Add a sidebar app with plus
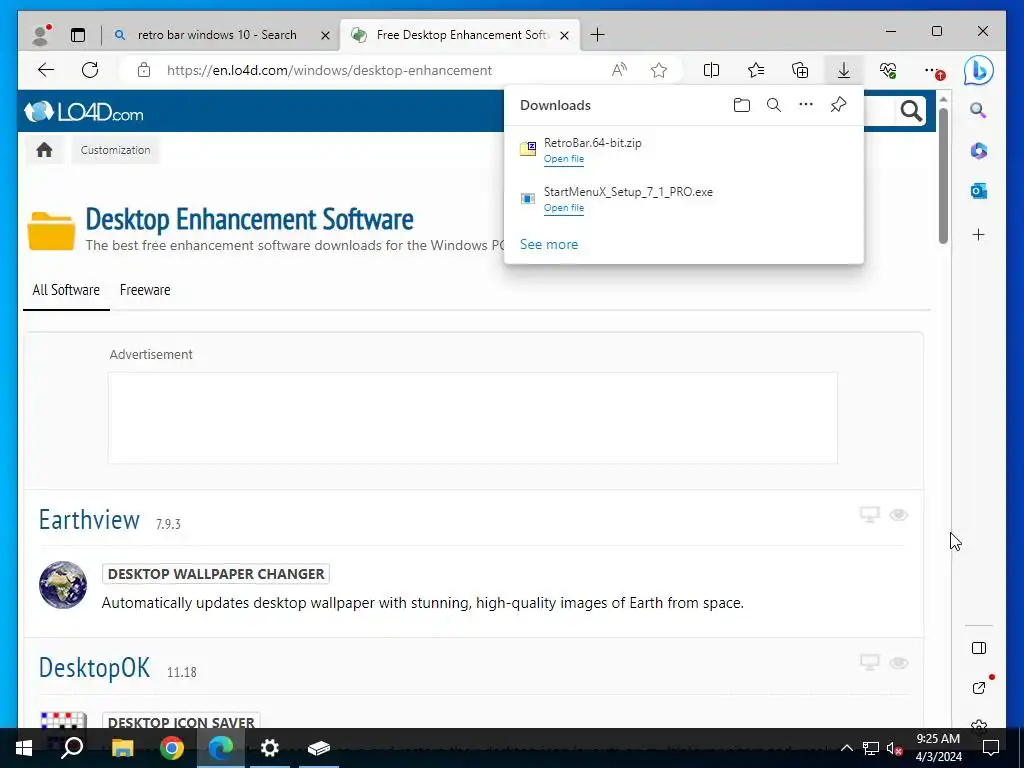The height and width of the screenshot is (768, 1024). [x=978, y=234]
